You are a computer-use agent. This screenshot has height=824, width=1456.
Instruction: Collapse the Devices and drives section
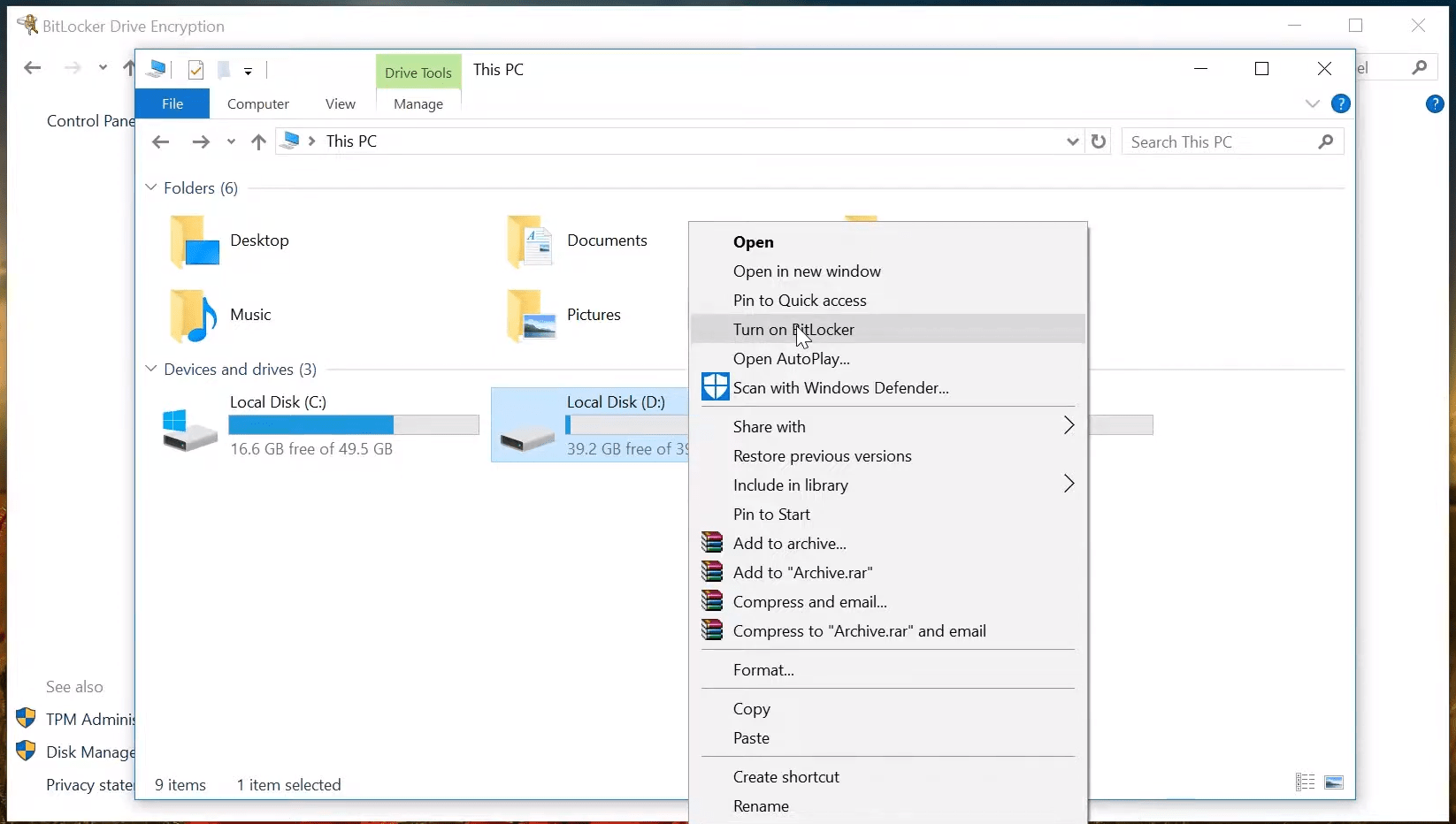point(151,369)
